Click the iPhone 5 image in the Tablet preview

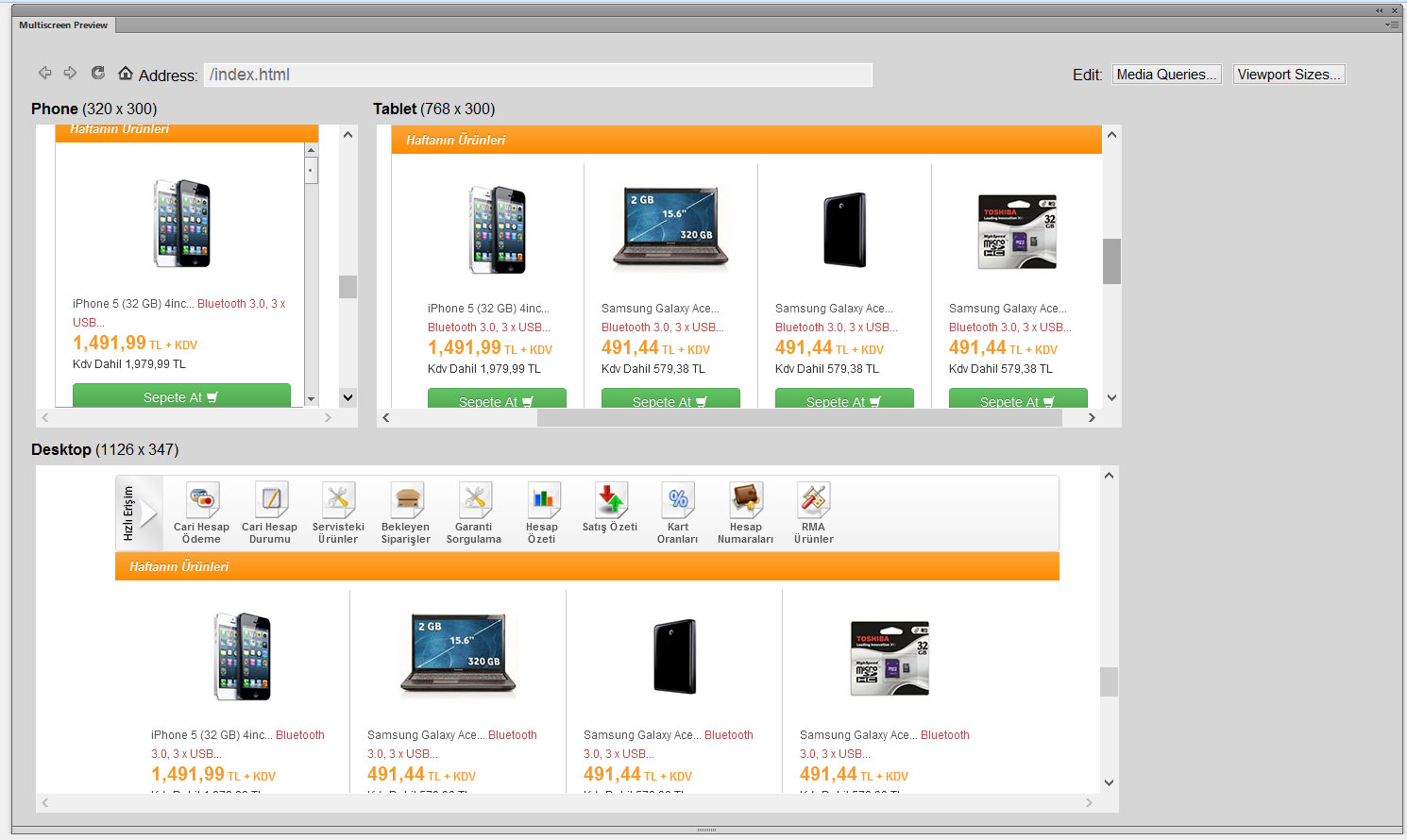coord(497,229)
